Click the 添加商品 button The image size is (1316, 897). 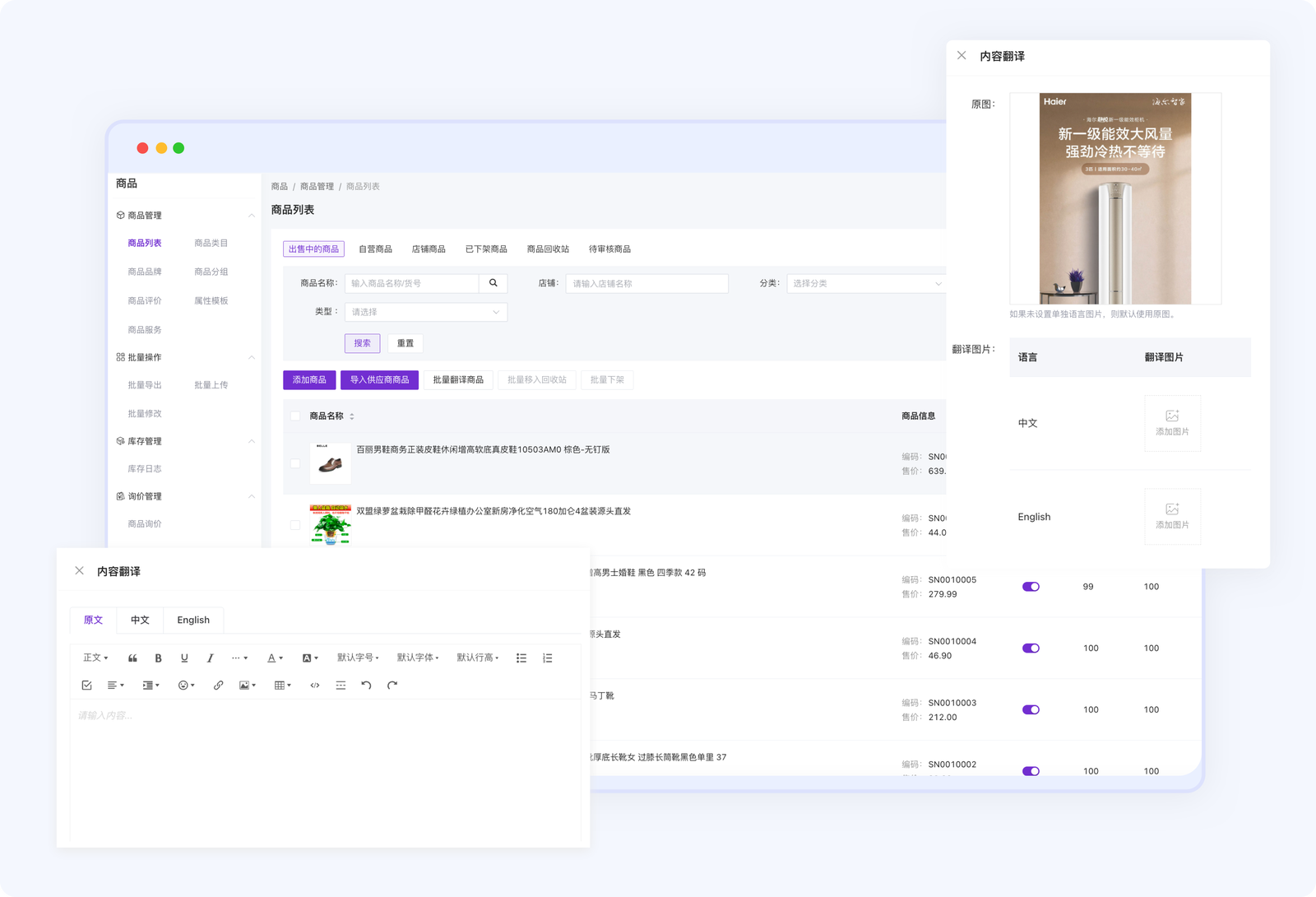[x=309, y=380]
